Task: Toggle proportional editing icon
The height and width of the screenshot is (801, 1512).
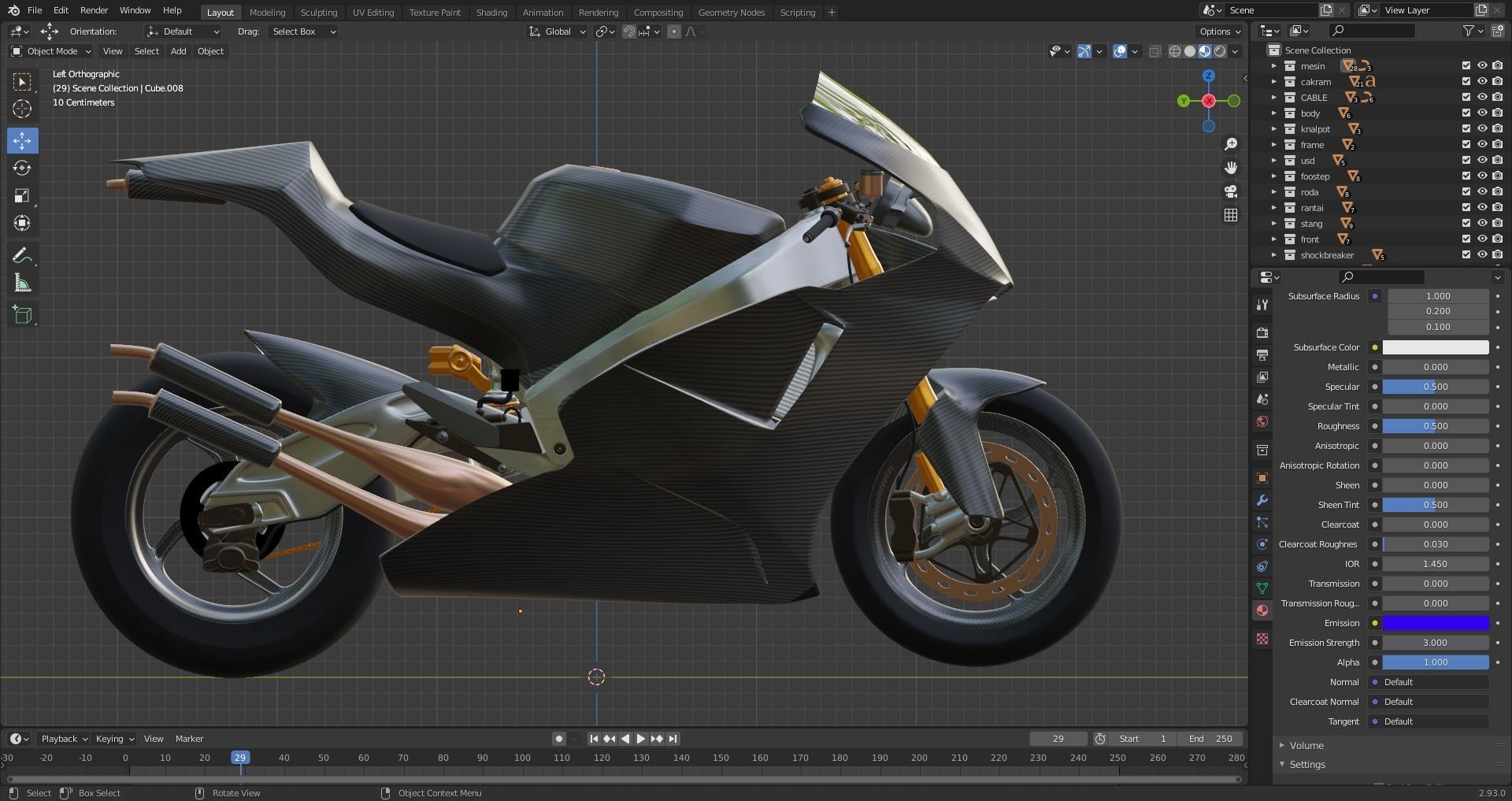Action: (x=674, y=32)
